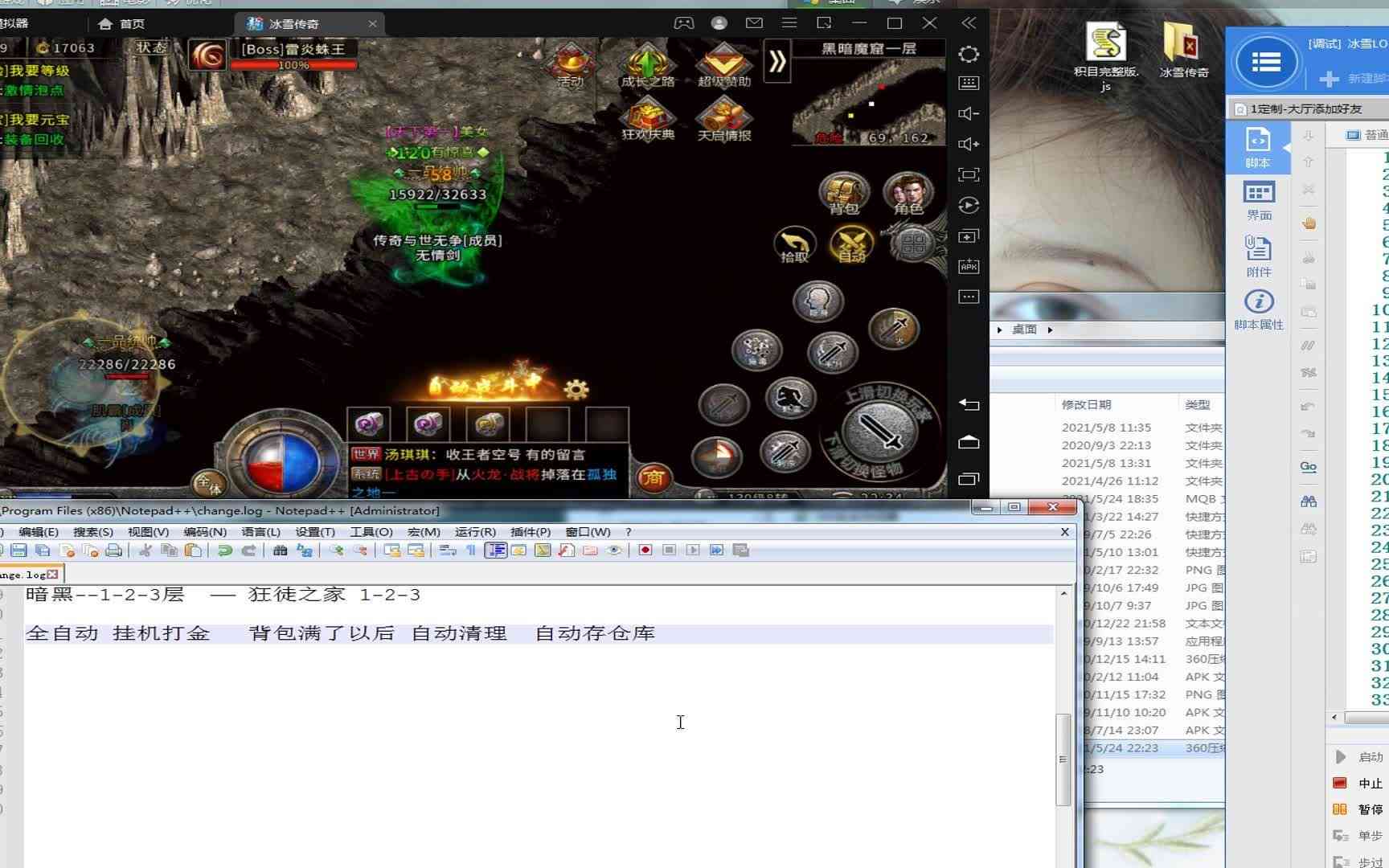Click auto-fight gear settings icon

(x=576, y=390)
